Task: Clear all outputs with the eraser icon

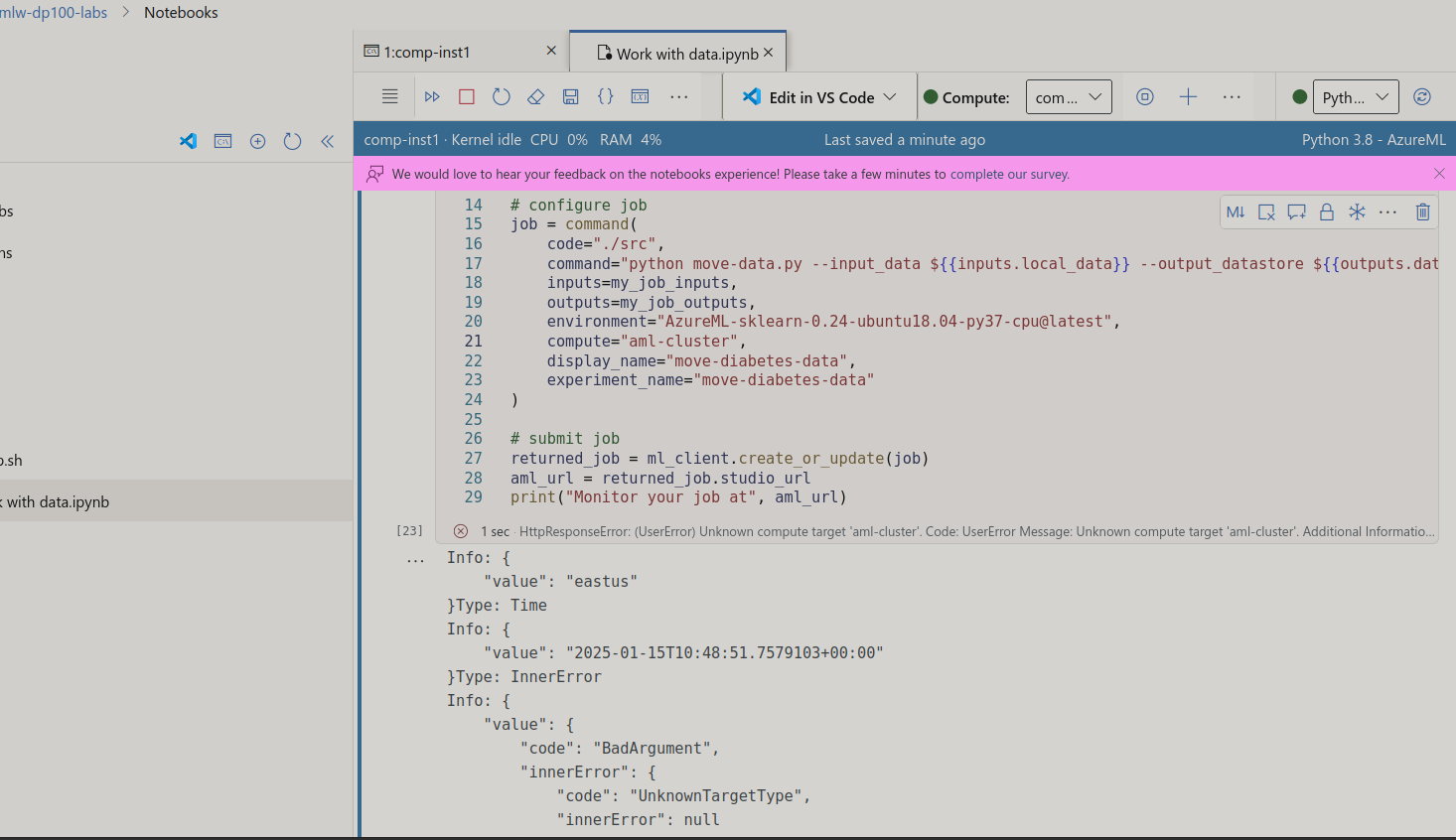Action: (x=536, y=96)
